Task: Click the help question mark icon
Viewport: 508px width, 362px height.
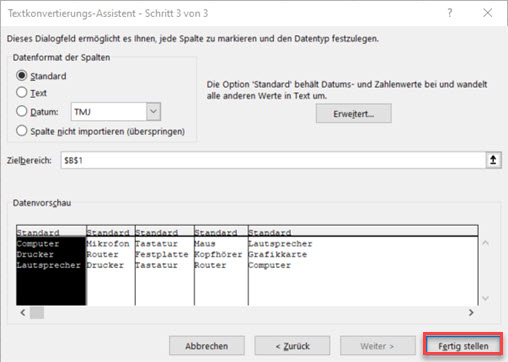Action: [x=450, y=13]
